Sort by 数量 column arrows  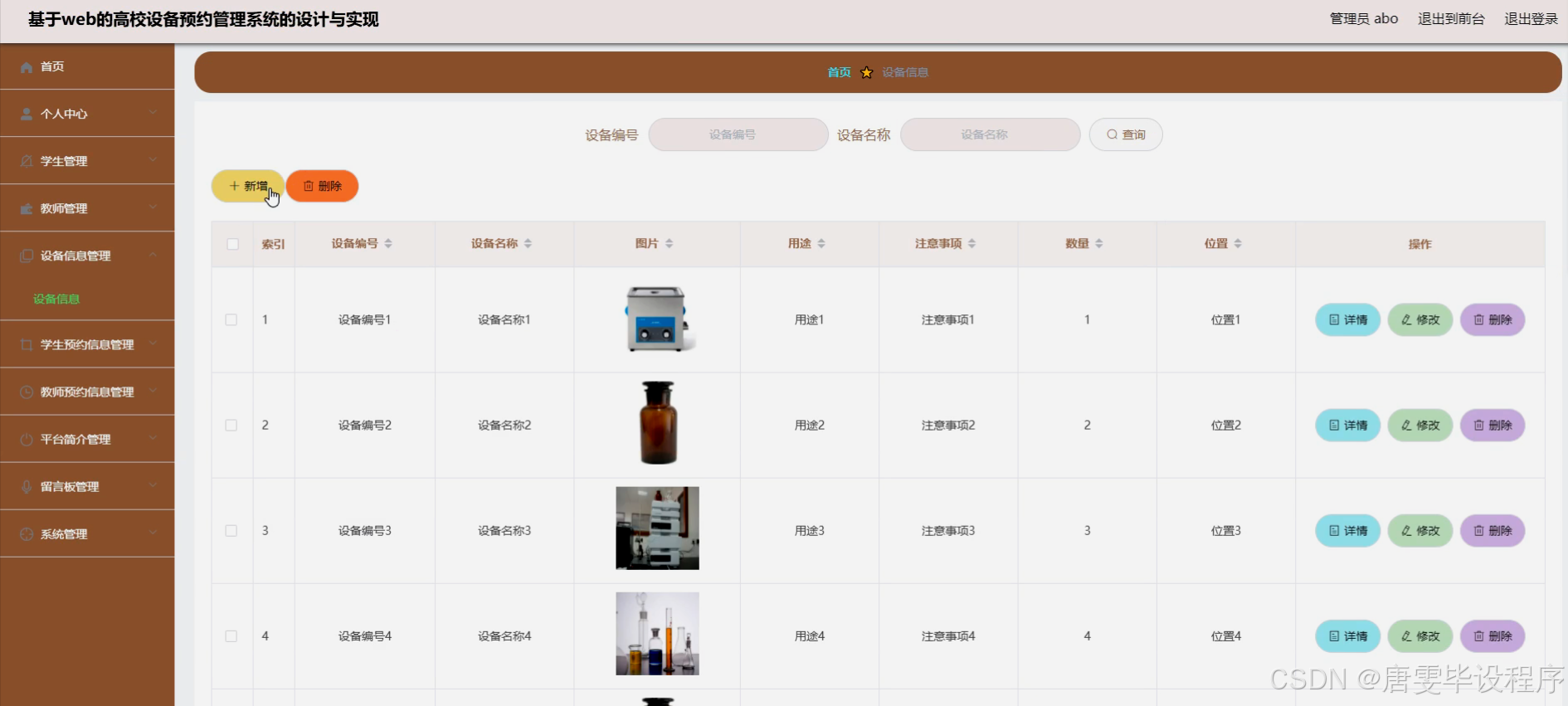click(1098, 243)
